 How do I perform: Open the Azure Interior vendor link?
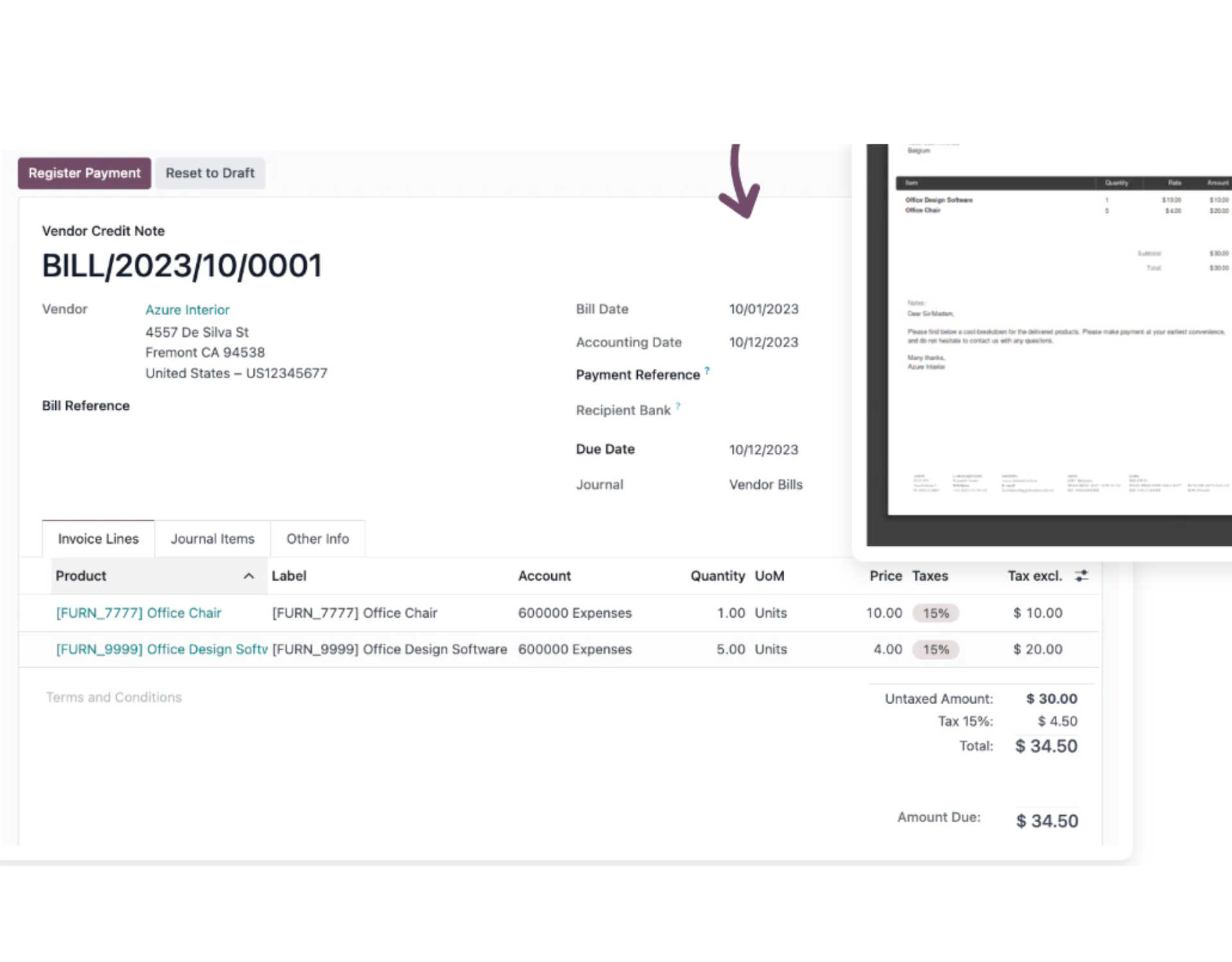(x=187, y=310)
